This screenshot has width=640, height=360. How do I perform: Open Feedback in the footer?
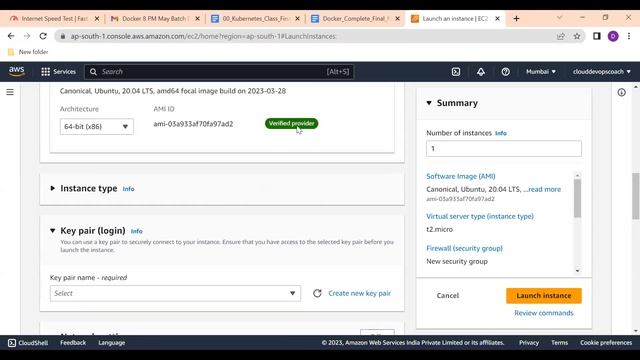[73, 342]
